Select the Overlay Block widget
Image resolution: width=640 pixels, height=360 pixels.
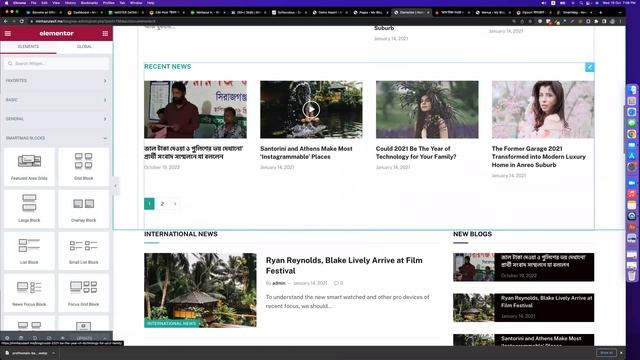click(84, 209)
